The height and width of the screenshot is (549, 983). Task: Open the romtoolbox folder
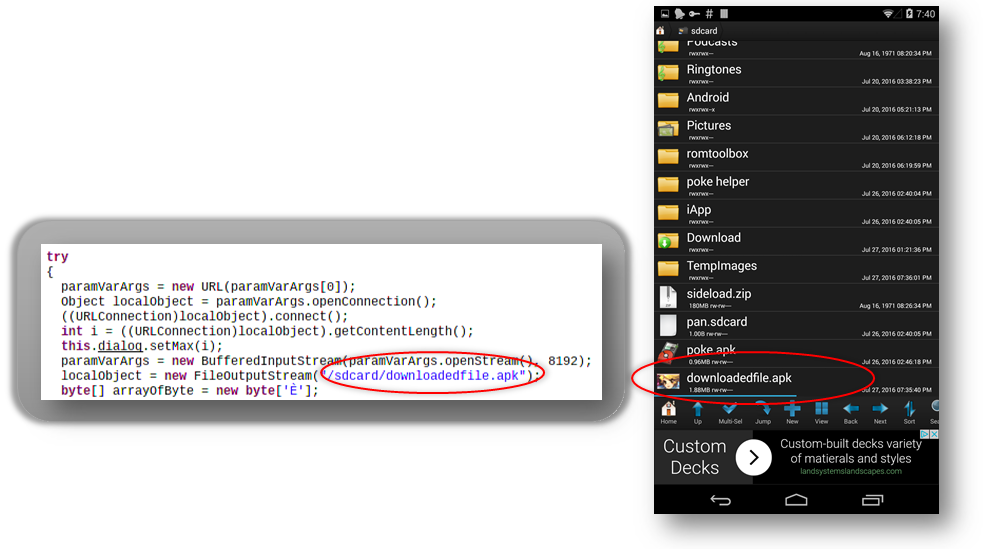tap(796, 158)
